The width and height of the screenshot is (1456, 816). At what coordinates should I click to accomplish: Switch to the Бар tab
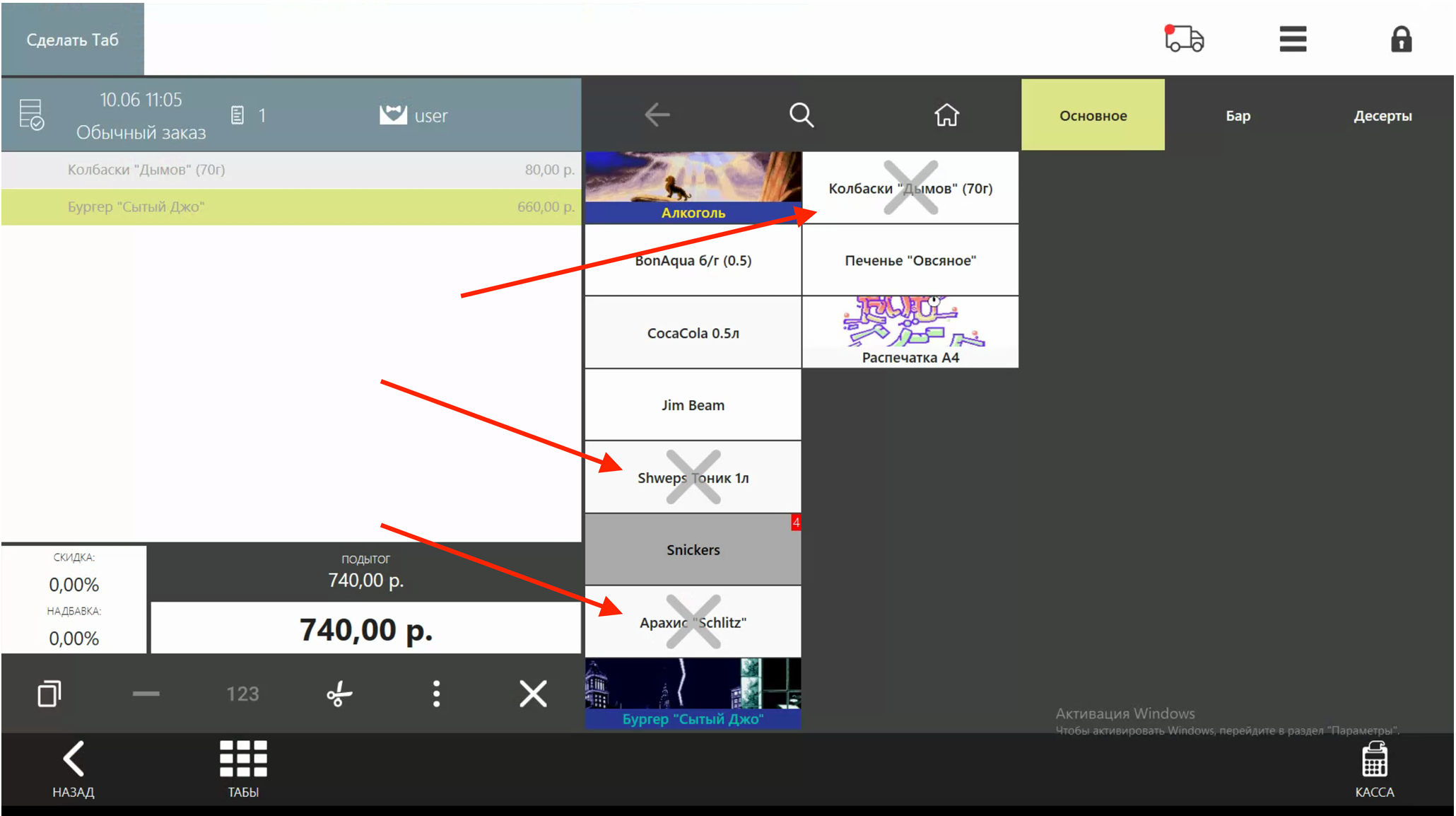coord(1238,115)
